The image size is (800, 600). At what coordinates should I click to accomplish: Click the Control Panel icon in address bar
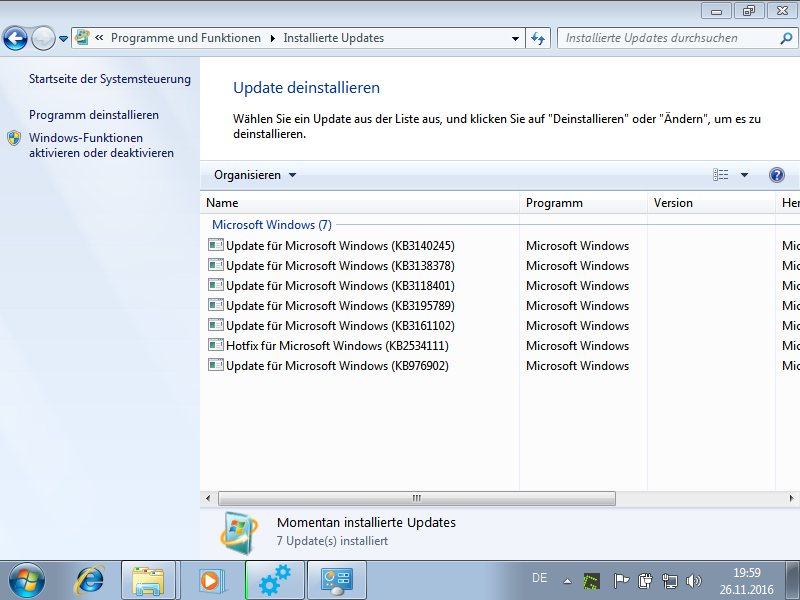point(82,37)
